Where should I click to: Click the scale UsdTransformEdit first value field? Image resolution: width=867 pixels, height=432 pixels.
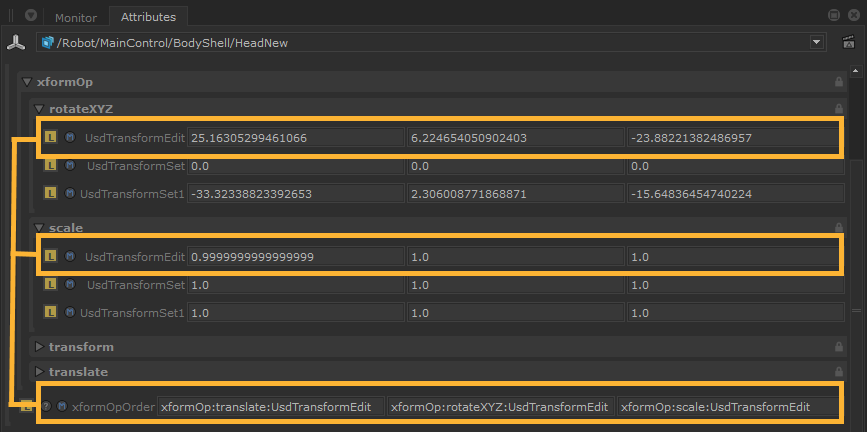click(x=296, y=257)
